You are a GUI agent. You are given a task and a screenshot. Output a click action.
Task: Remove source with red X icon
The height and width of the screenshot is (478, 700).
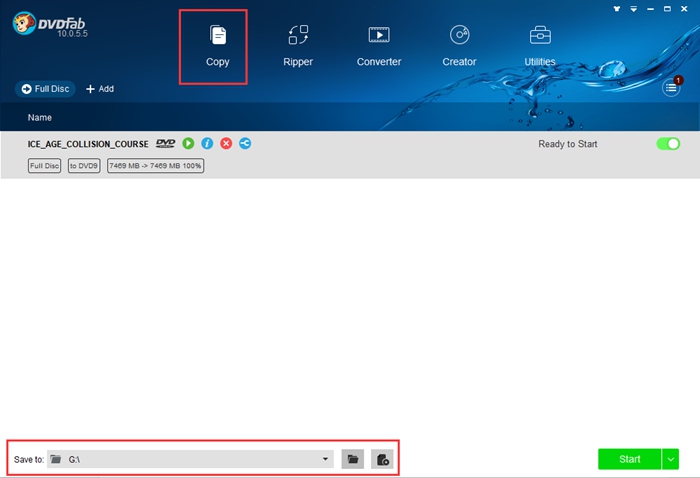226,144
